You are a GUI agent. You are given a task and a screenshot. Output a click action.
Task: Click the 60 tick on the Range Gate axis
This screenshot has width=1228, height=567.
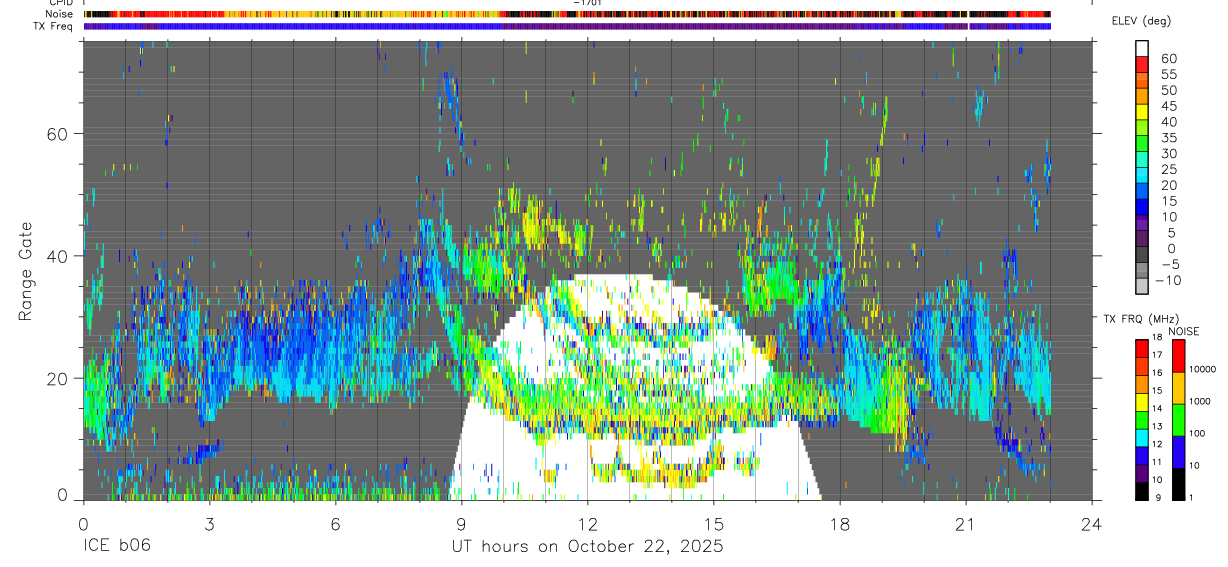[x=56, y=133]
